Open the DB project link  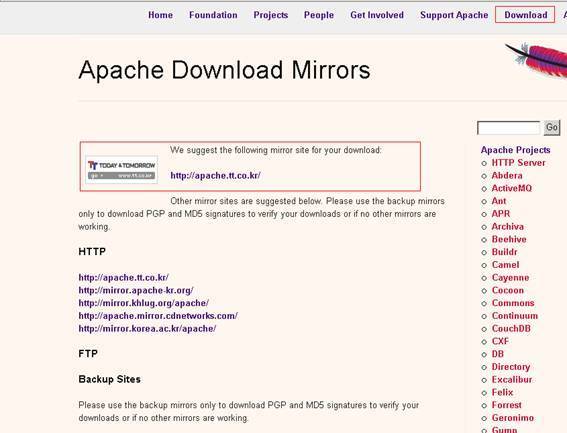(x=498, y=354)
